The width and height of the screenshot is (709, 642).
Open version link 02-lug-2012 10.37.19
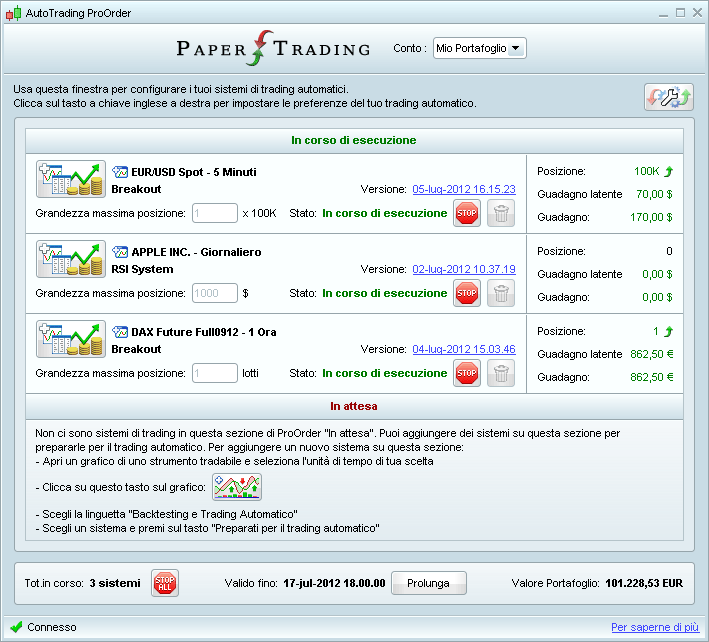464,269
